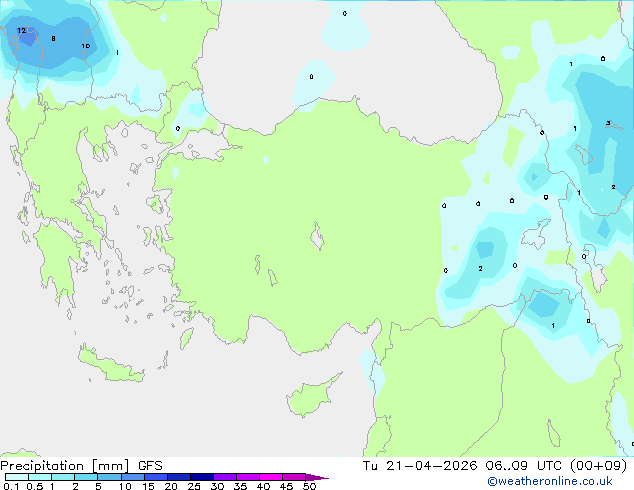Image resolution: width=634 pixels, height=490 pixels.
Task: Click the 25–30 mm dark navy legend swatch
Action: coord(202,477)
